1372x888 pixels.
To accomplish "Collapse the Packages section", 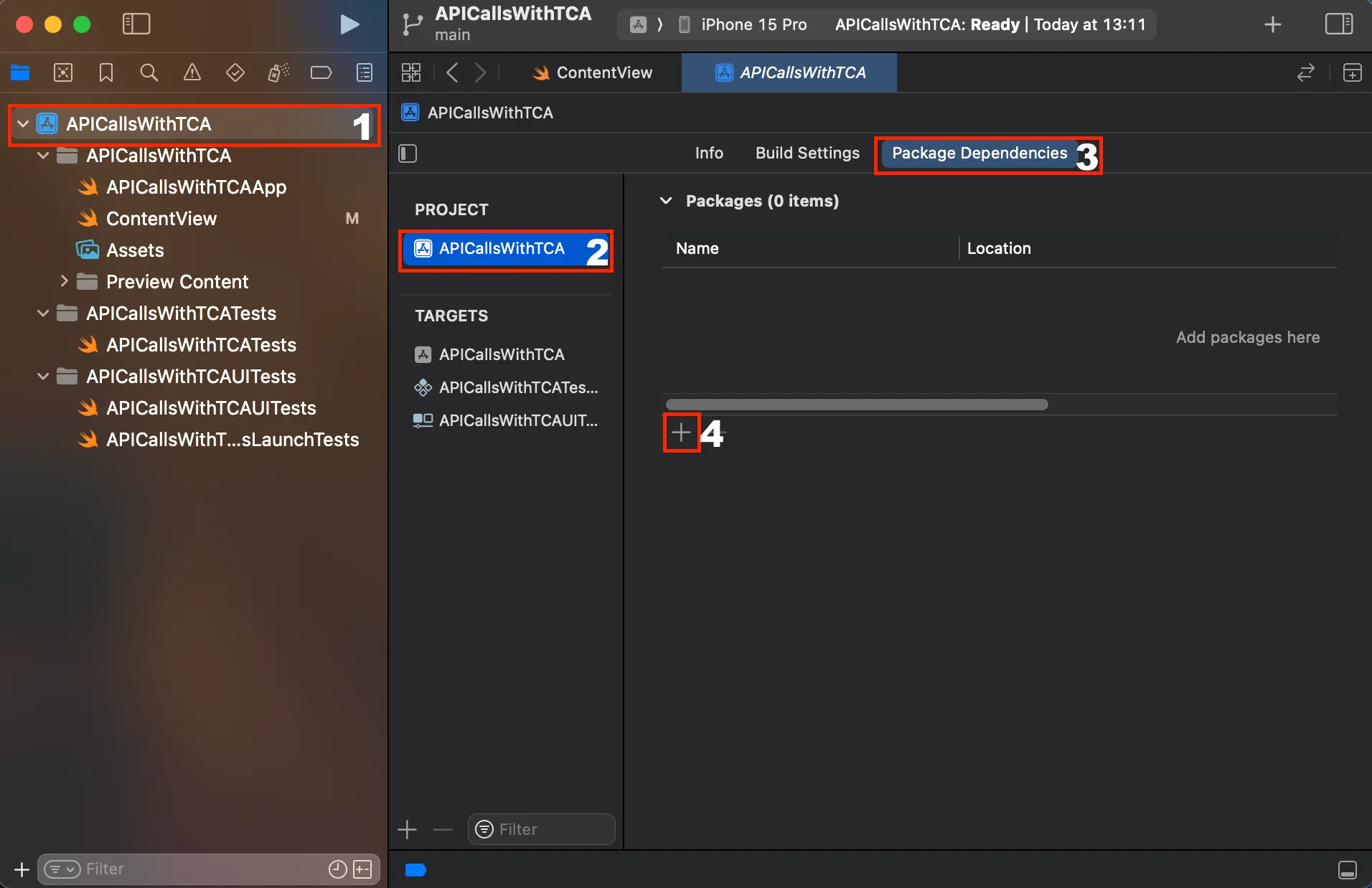I will pos(666,201).
